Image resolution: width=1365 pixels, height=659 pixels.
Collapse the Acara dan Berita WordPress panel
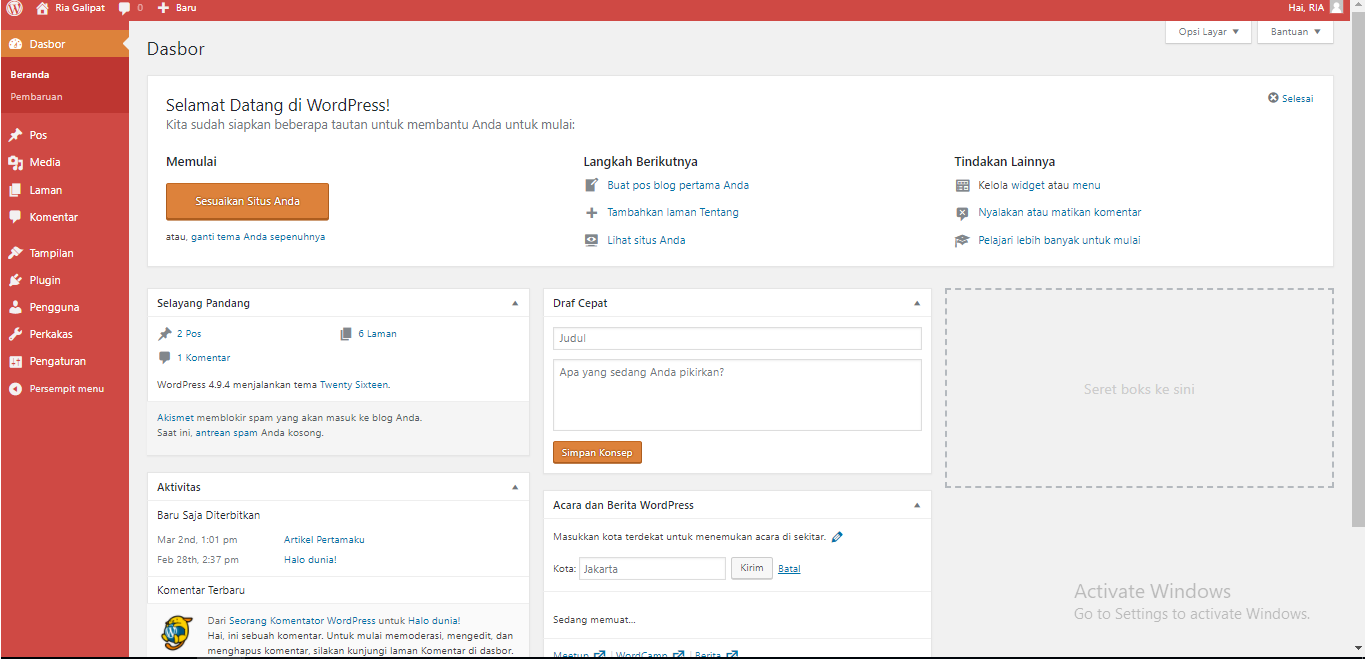(917, 505)
